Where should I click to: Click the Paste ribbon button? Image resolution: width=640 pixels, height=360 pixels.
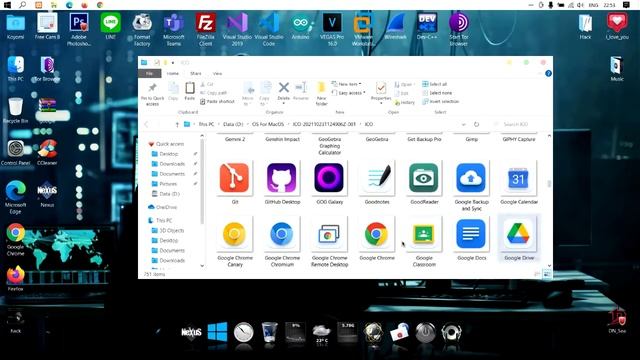coord(190,91)
